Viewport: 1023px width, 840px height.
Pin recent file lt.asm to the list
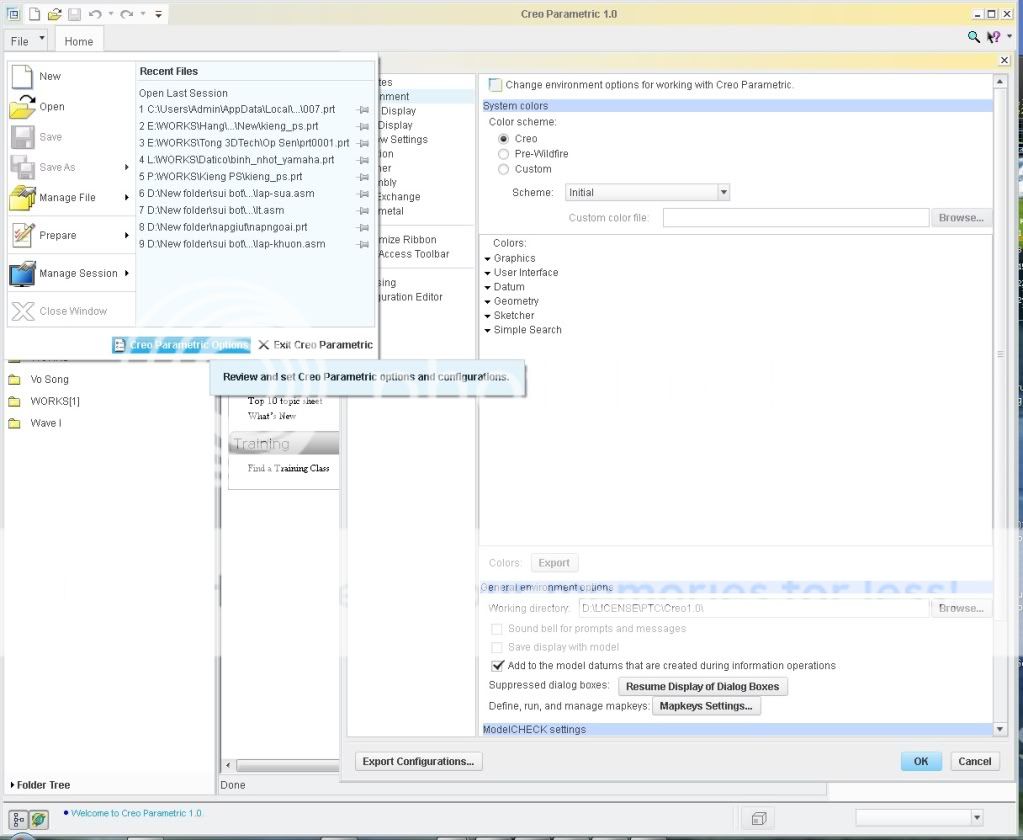(x=364, y=211)
